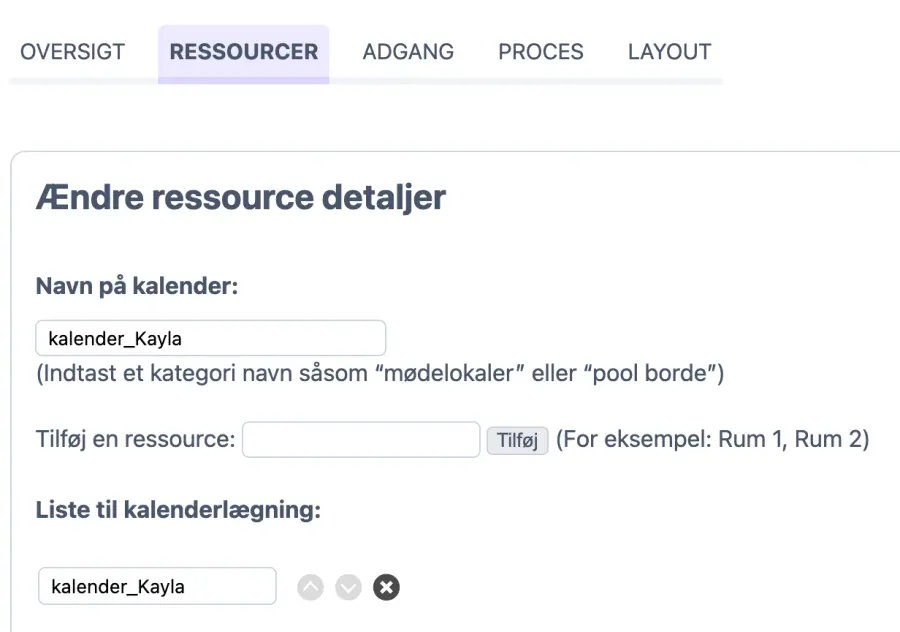Go to the PROCES tab

tap(541, 52)
